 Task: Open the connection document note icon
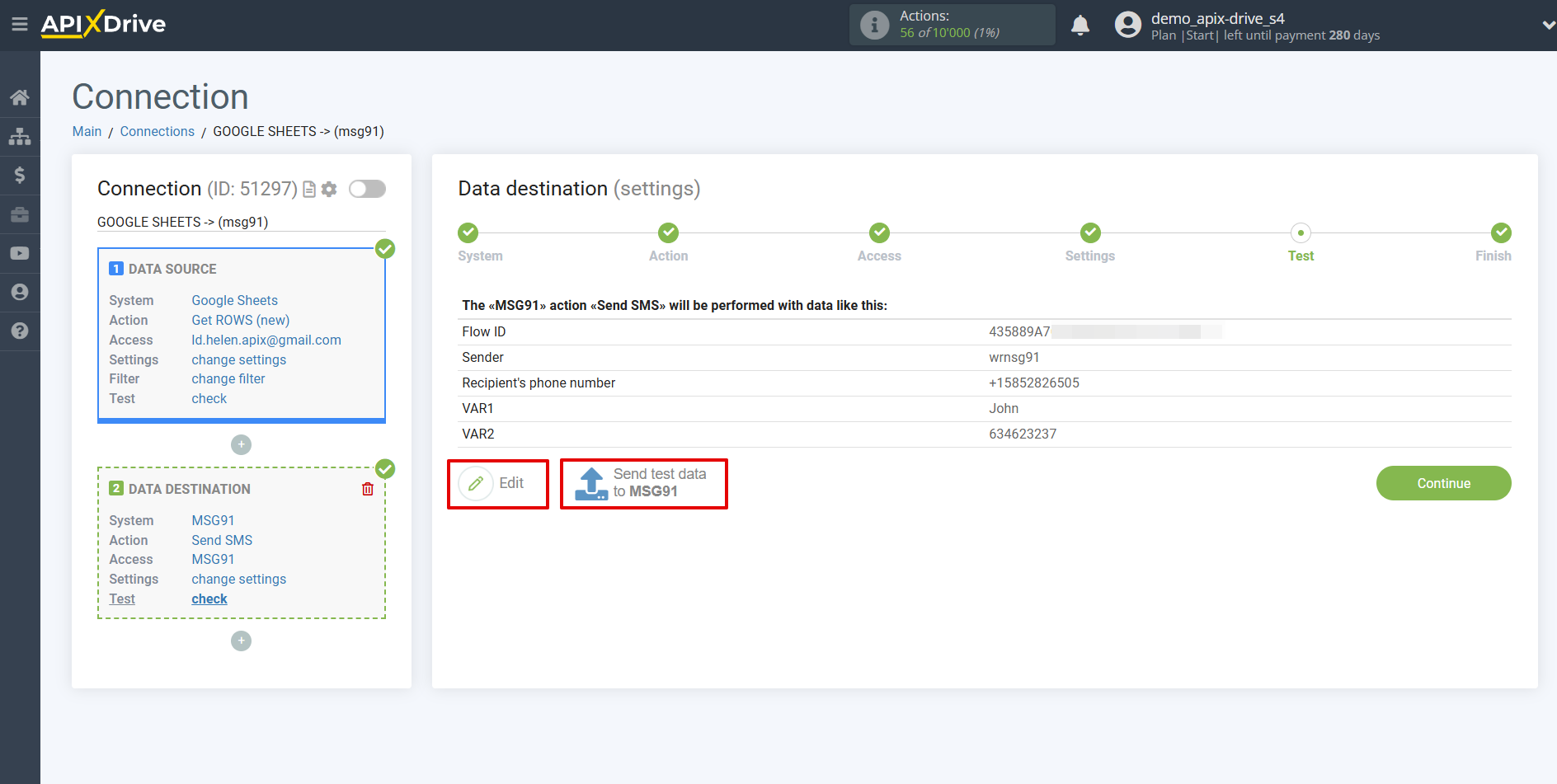tap(309, 190)
